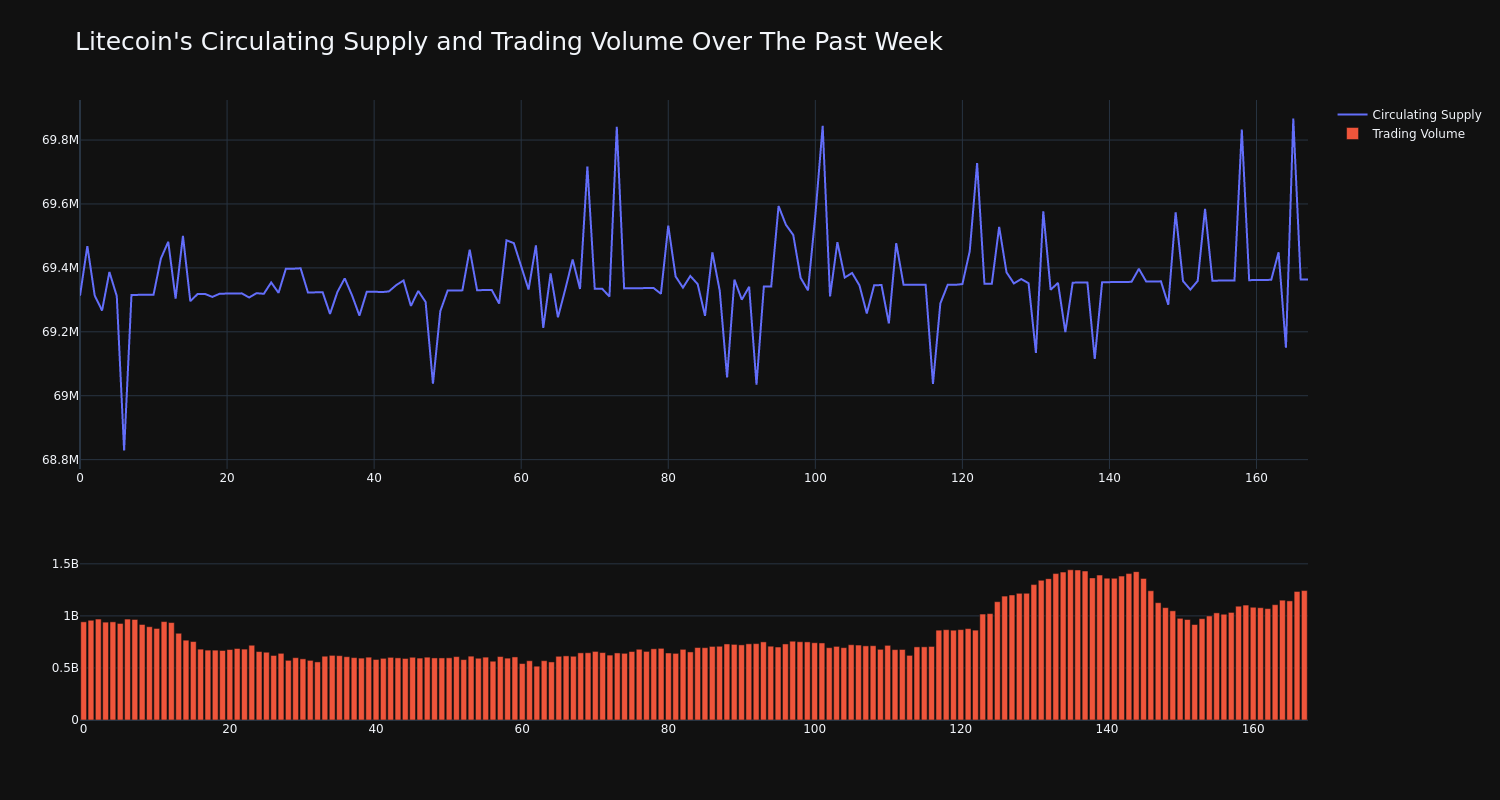Click x-axis label 100 under the volume chart
This screenshot has width=1500, height=800.
(815, 729)
